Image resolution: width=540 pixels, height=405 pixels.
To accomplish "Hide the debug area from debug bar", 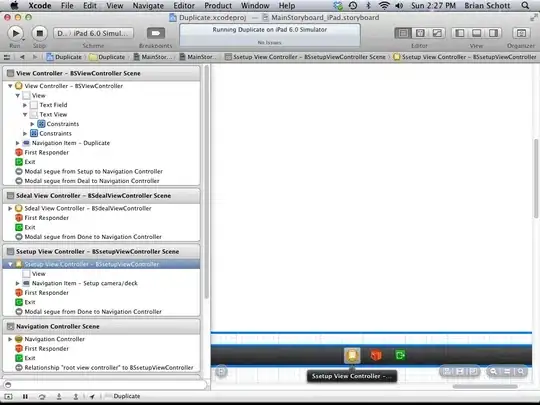I will pos(8,396).
